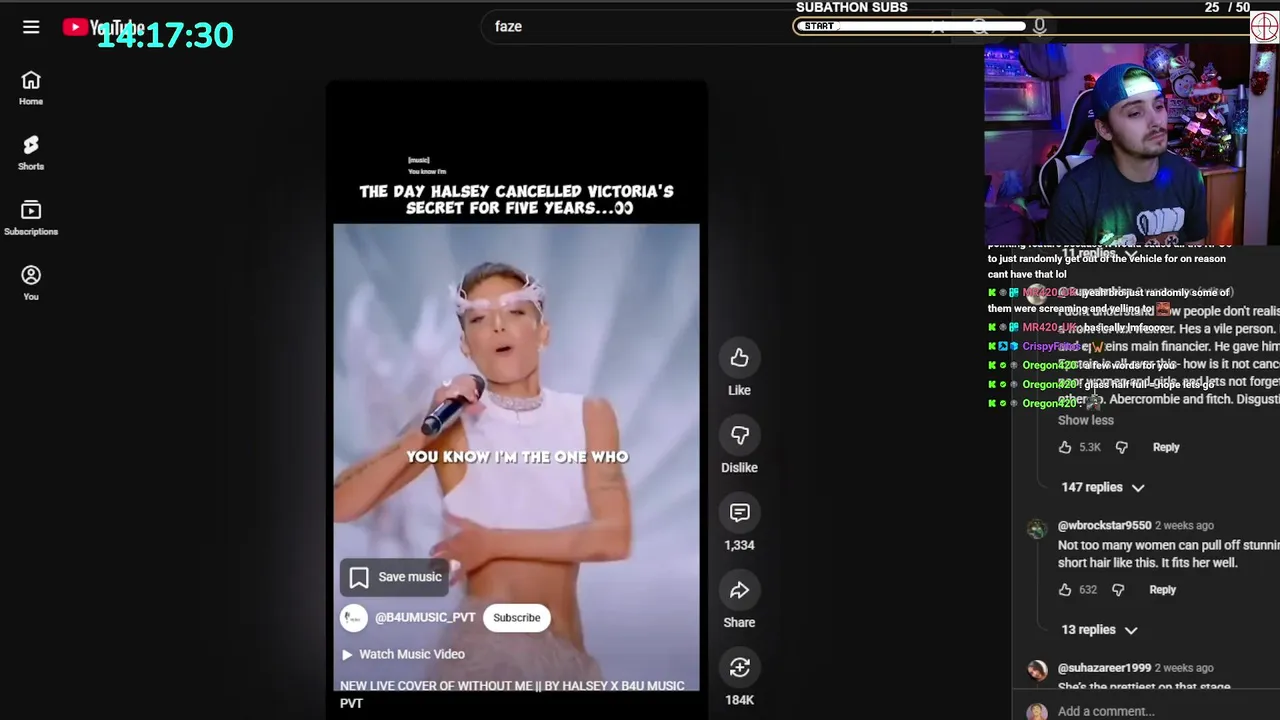
Task: Open the comments with 1,334 count
Action: click(739, 512)
